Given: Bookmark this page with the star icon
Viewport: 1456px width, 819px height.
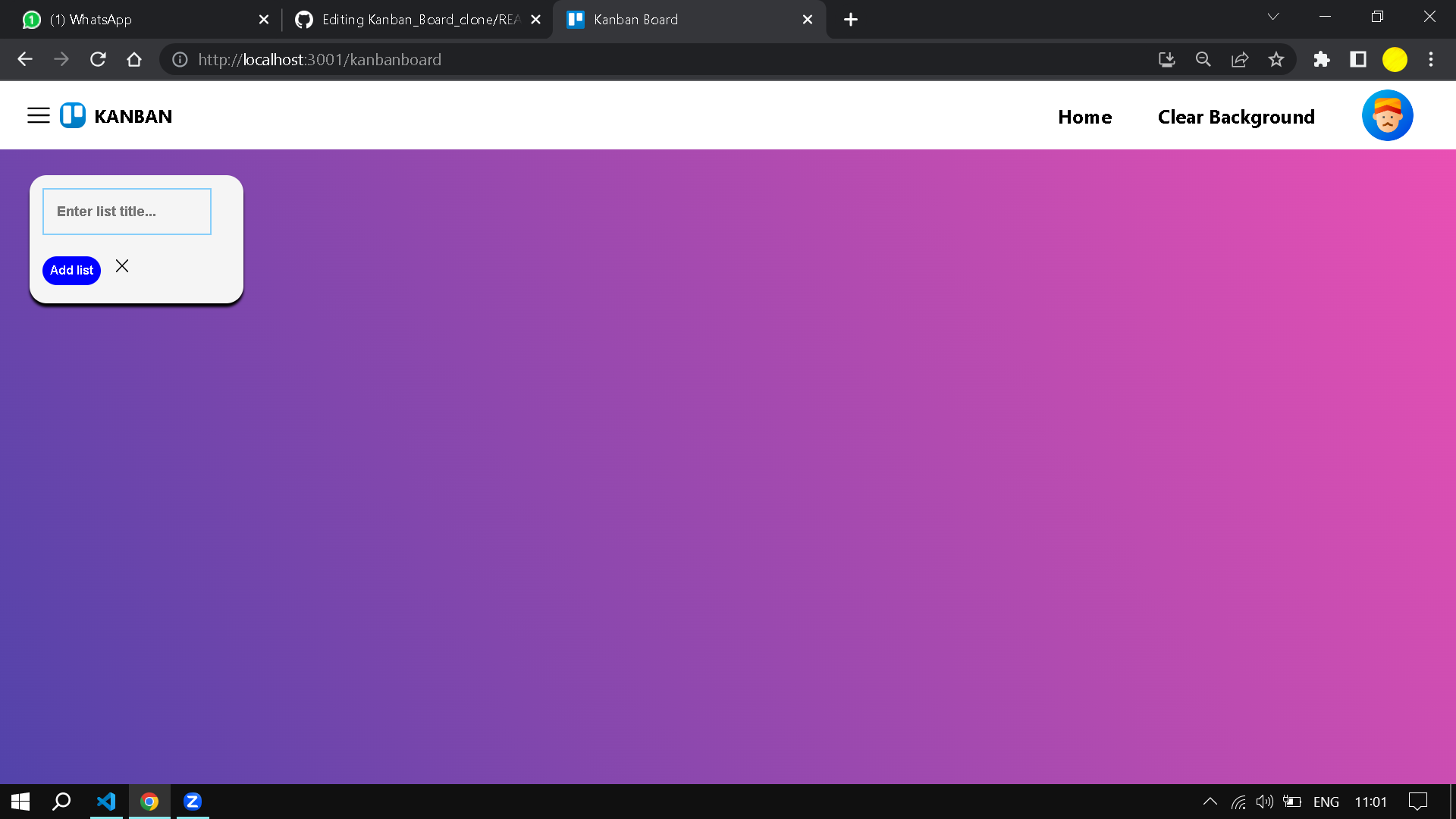Looking at the screenshot, I should [1277, 59].
